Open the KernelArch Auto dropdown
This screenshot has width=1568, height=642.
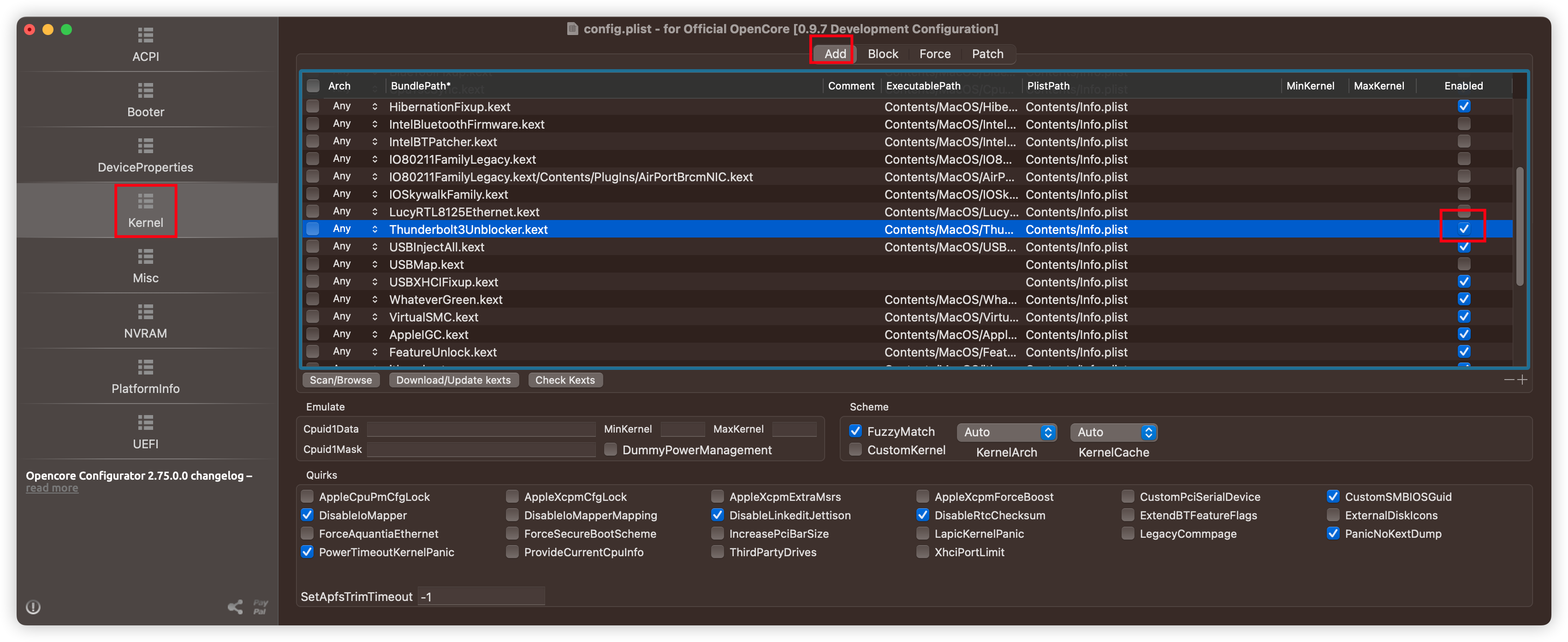pos(1007,432)
